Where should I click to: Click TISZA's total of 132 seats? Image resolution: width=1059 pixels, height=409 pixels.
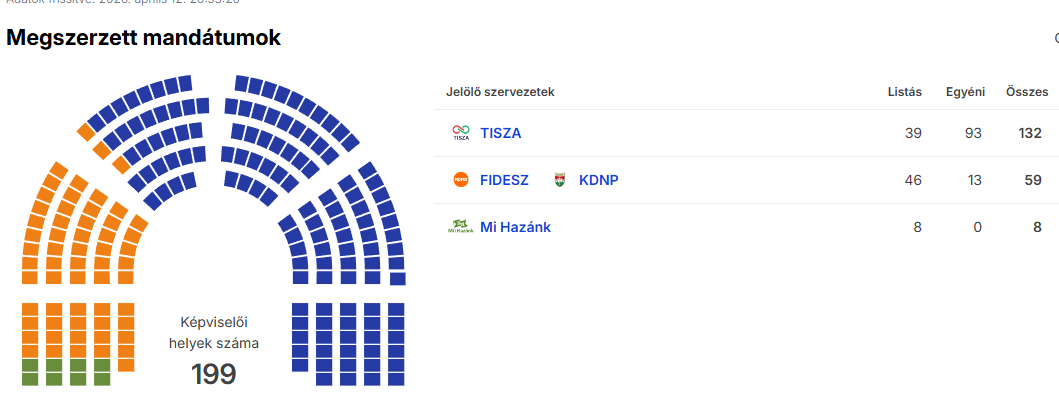point(1030,133)
